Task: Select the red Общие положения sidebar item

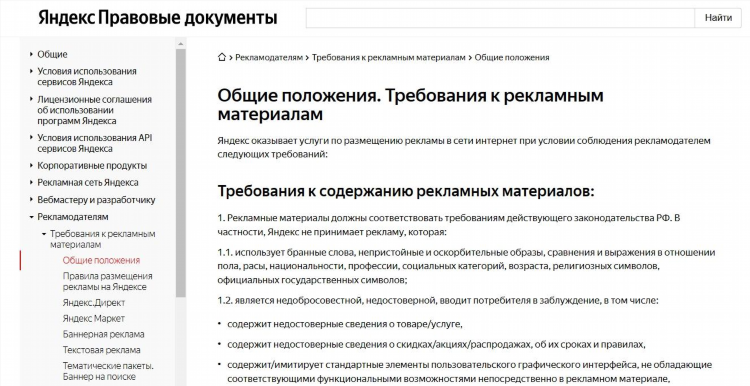Action: (101, 261)
